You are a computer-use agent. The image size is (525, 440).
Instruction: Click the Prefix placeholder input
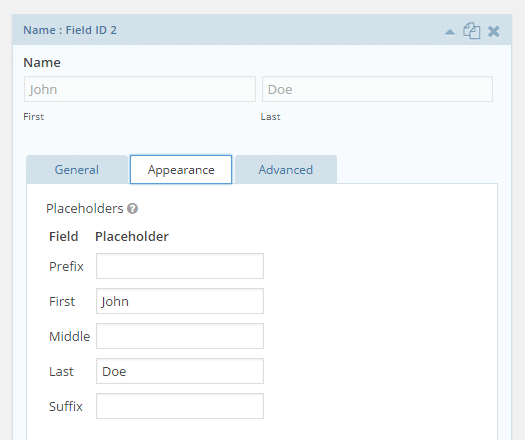[x=180, y=266]
